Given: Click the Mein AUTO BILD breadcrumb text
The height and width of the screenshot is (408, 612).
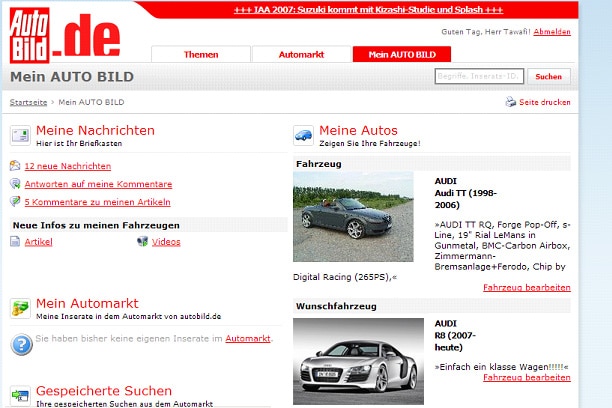Looking at the screenshot, I should 91,102.
